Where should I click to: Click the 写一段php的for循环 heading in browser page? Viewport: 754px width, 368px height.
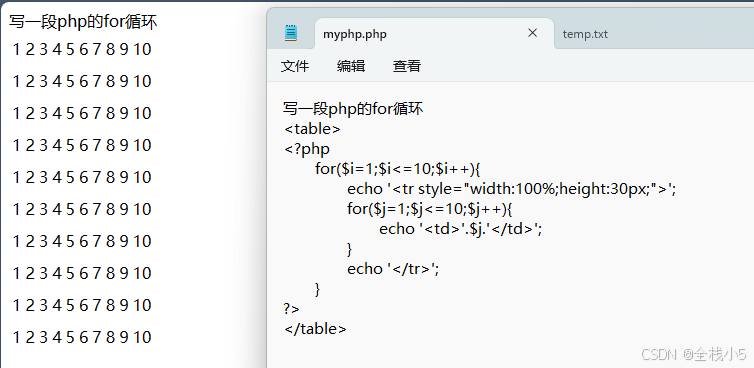[x=83, y=22]
